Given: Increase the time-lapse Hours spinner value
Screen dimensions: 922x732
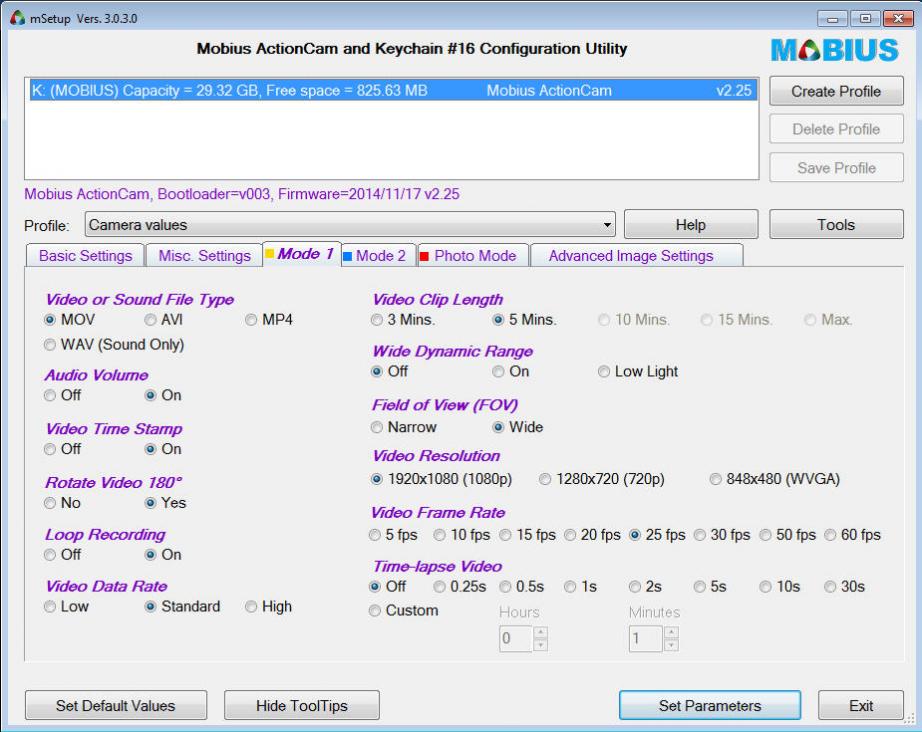Looking at the screenshot, I should [542, 632].
